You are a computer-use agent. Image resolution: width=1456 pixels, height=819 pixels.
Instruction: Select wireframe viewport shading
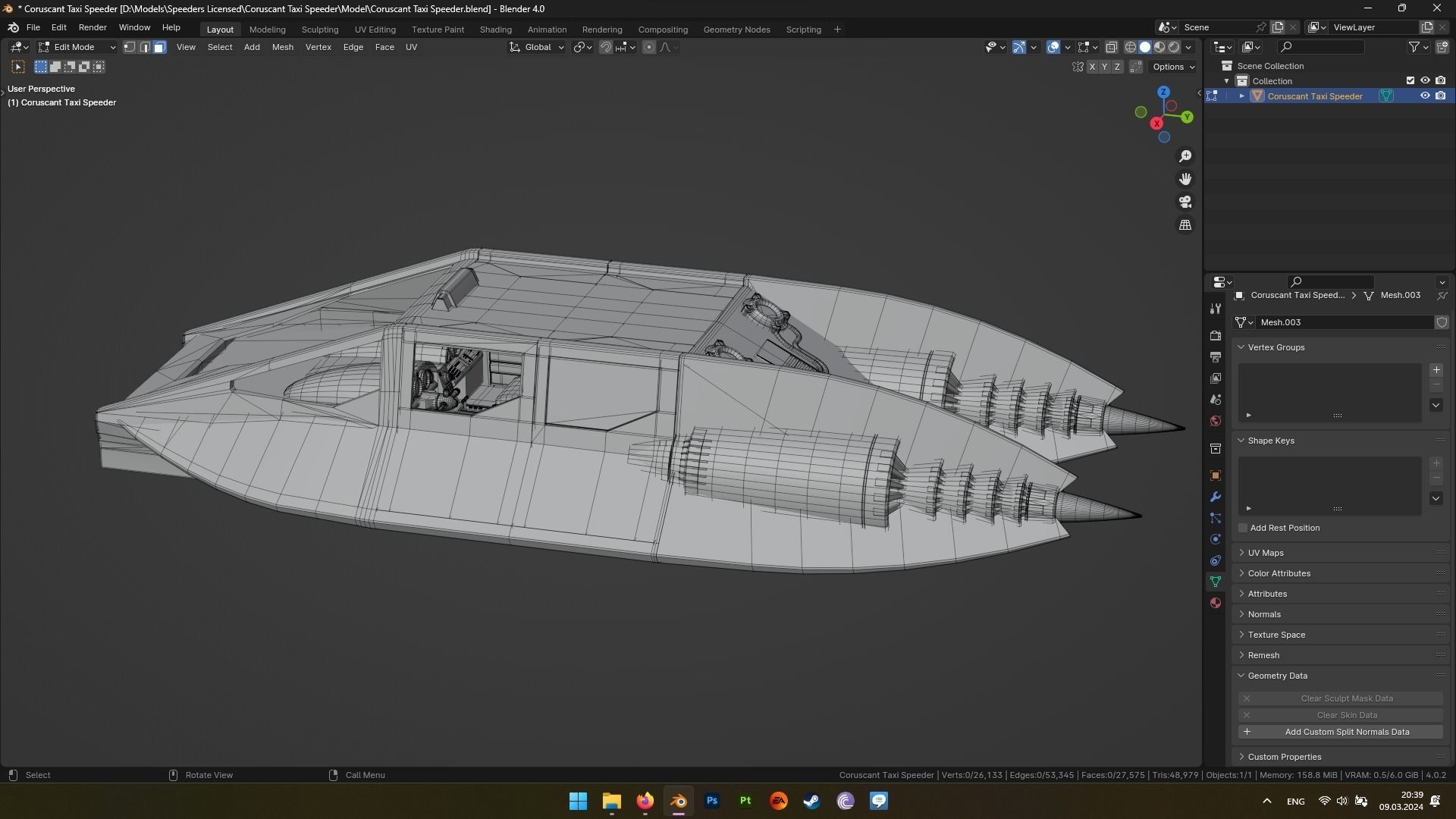pyautogui.click(x=1130, y=47)
